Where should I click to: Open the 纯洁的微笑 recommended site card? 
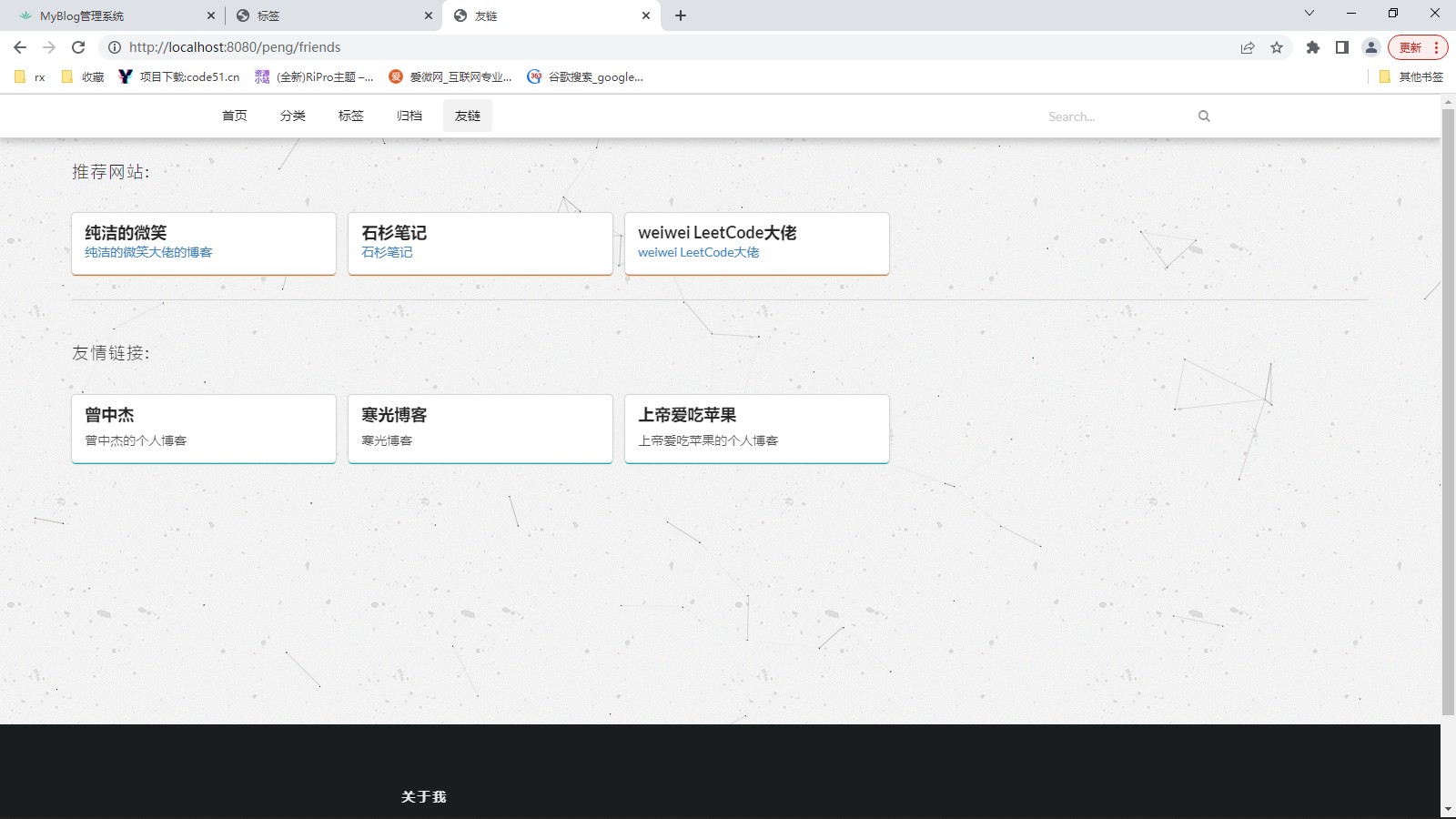[204, 243]
